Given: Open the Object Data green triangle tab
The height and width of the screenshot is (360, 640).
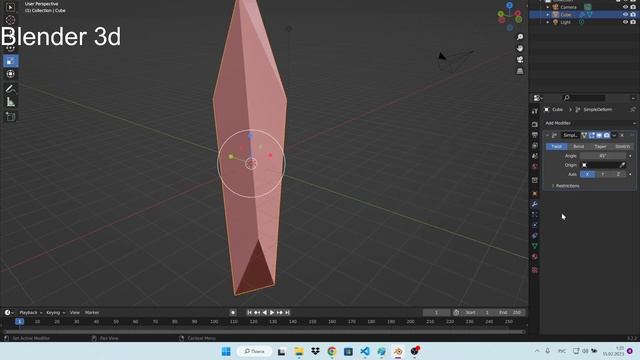Looking at the screenshot, I should [535, 246].
